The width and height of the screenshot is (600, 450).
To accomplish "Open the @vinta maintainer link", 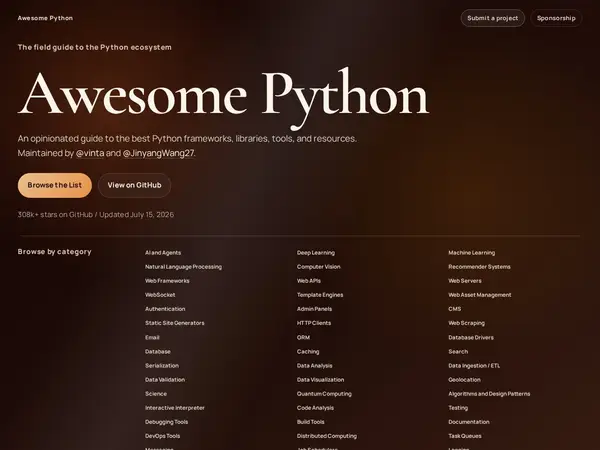I will coord(90,153).
